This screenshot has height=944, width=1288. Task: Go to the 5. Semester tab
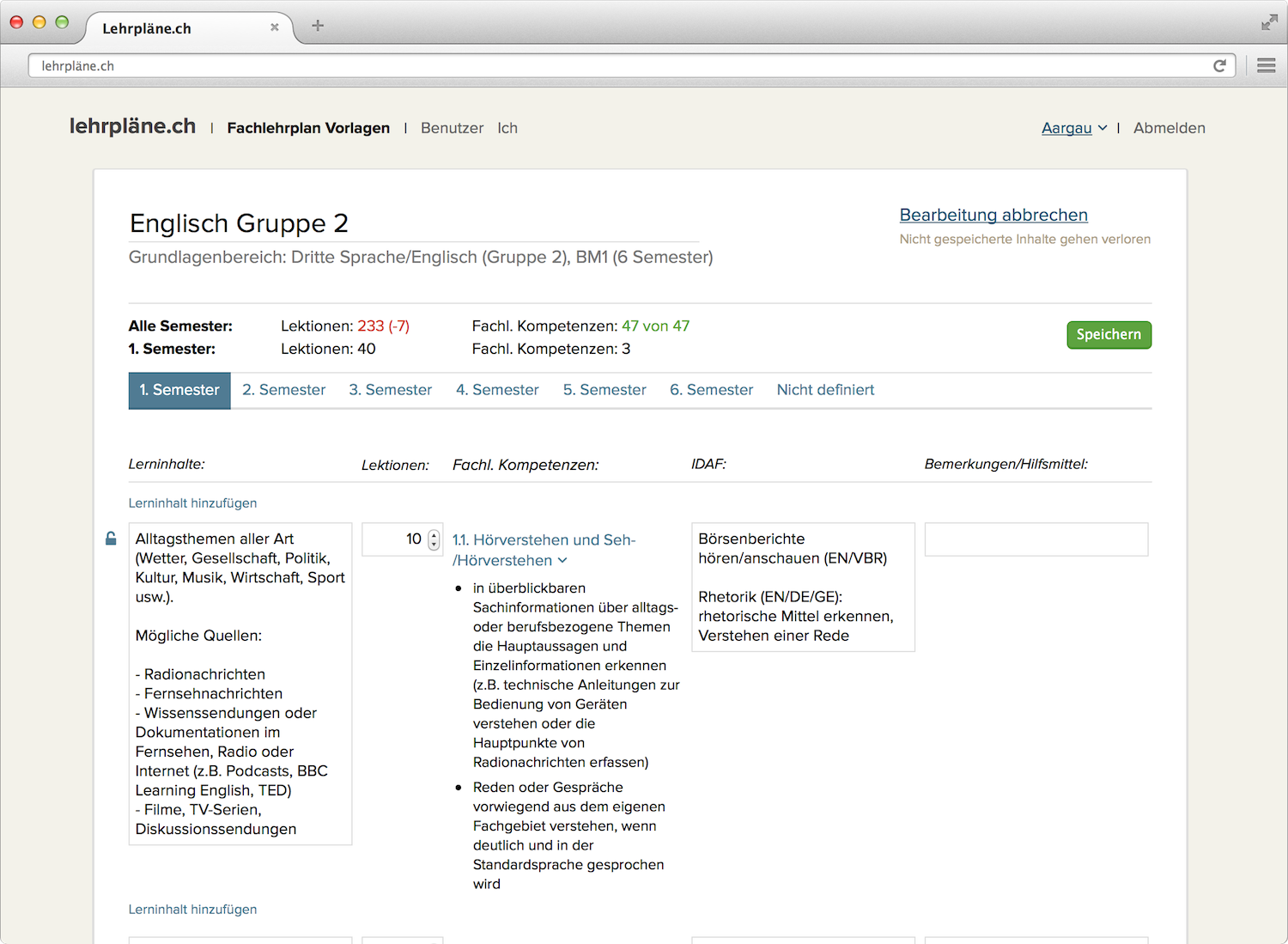click(x=605, y=390)
